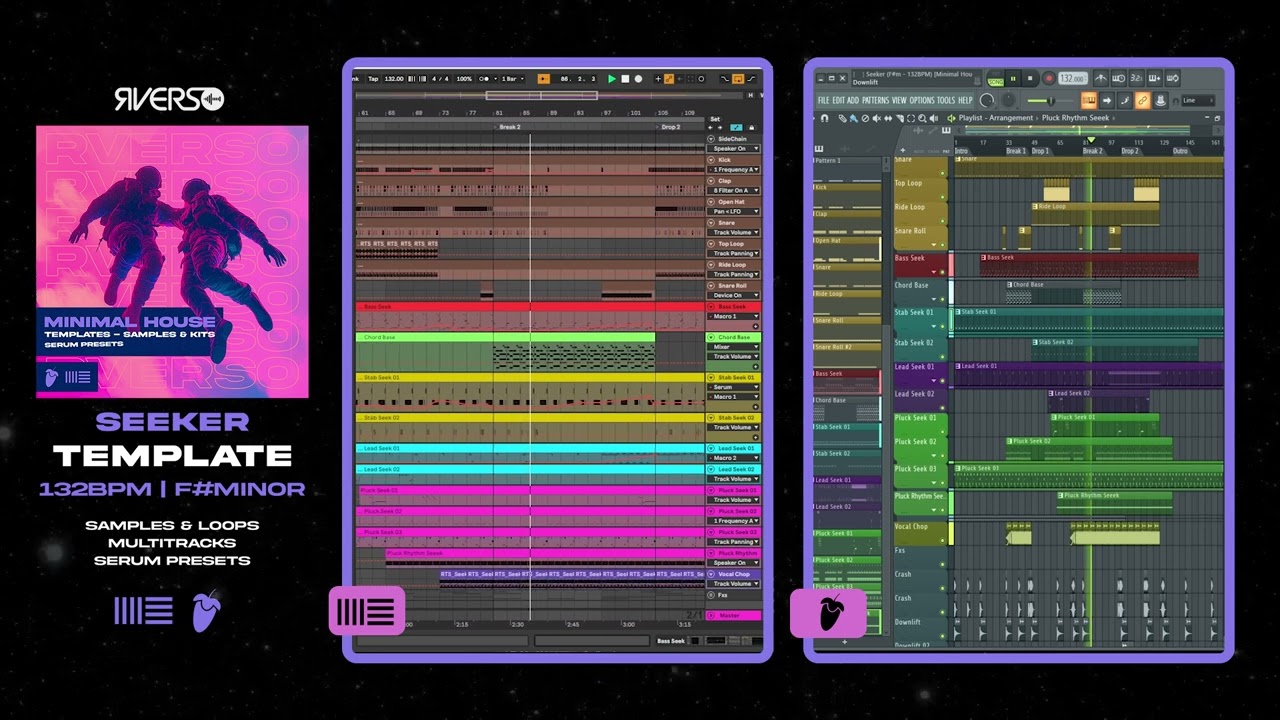Click FL Studio record button
Image resolution: width=1280 pixels, height=720 pixels.
point(1049,79)
